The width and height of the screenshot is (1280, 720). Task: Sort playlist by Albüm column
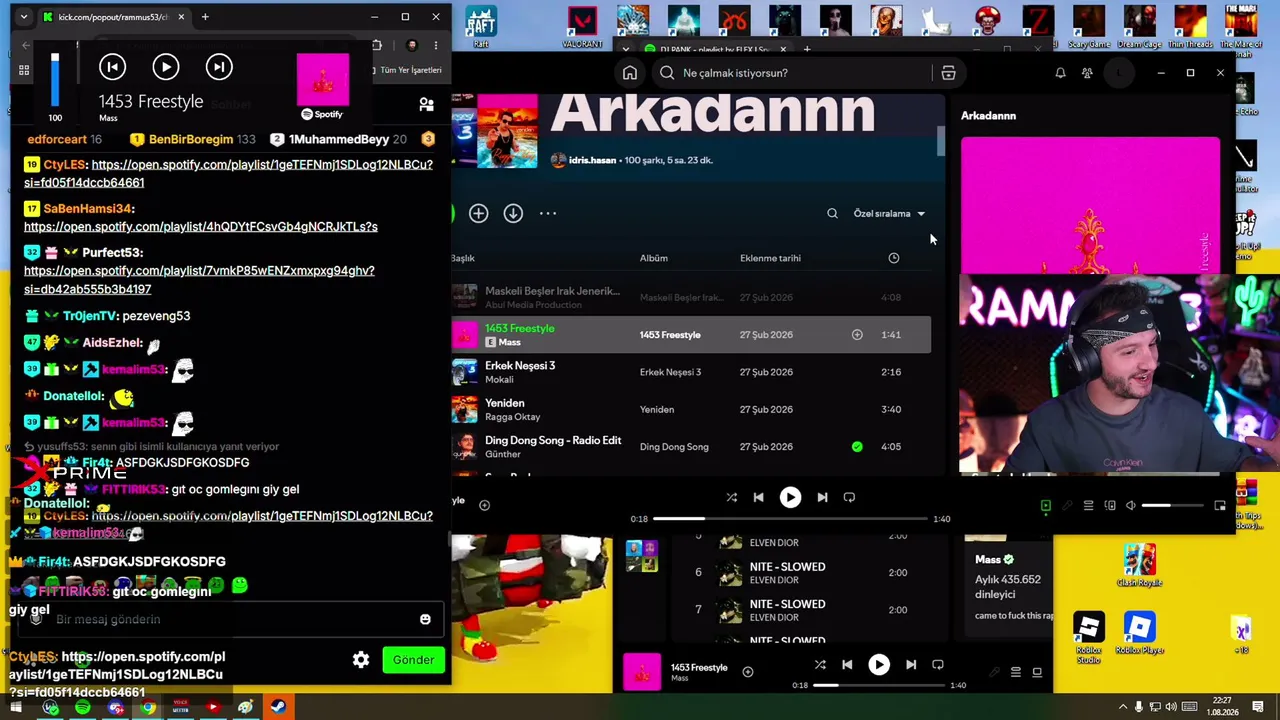(654, 258)
